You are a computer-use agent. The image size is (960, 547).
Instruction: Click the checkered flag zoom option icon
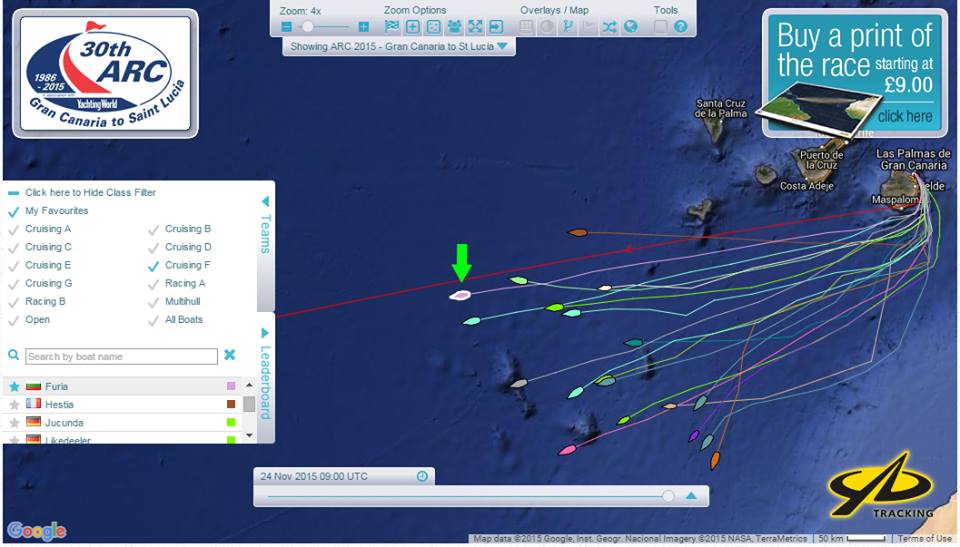click(392, 26)
